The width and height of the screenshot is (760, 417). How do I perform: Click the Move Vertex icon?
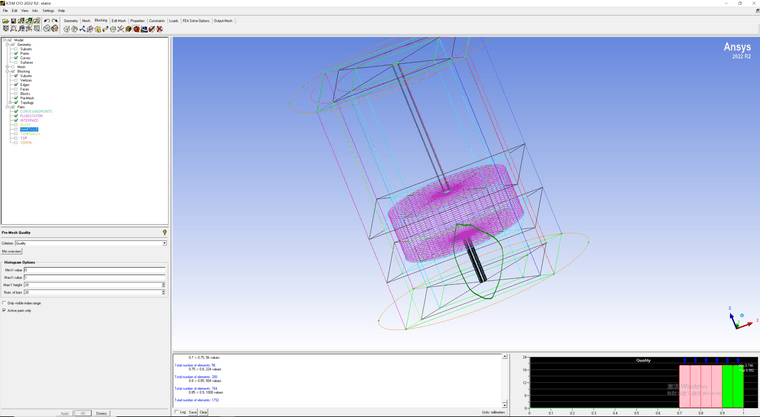pos(105,29)
